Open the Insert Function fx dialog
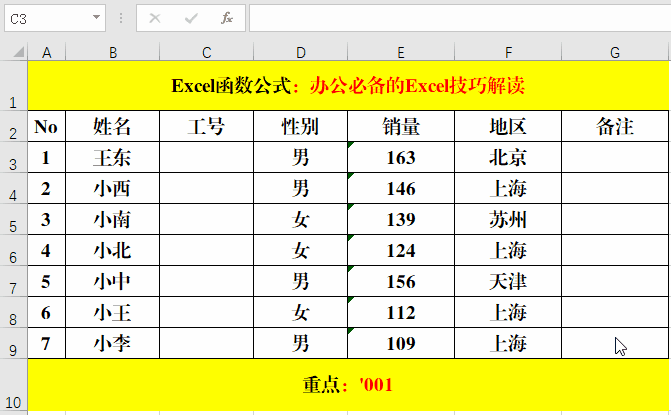Viewport: 671px width, 415px height. coord(227,18)
